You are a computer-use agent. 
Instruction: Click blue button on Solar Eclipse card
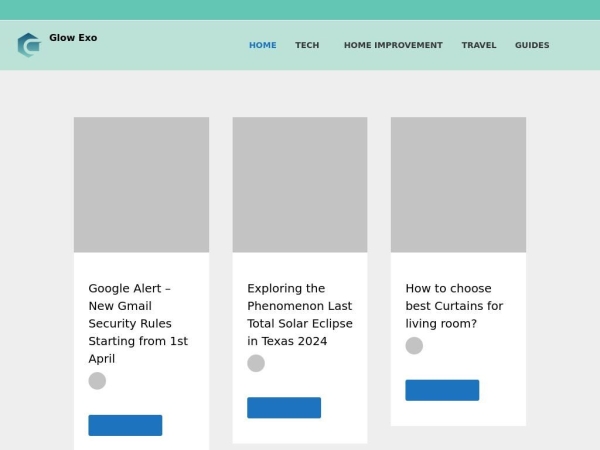284,408
